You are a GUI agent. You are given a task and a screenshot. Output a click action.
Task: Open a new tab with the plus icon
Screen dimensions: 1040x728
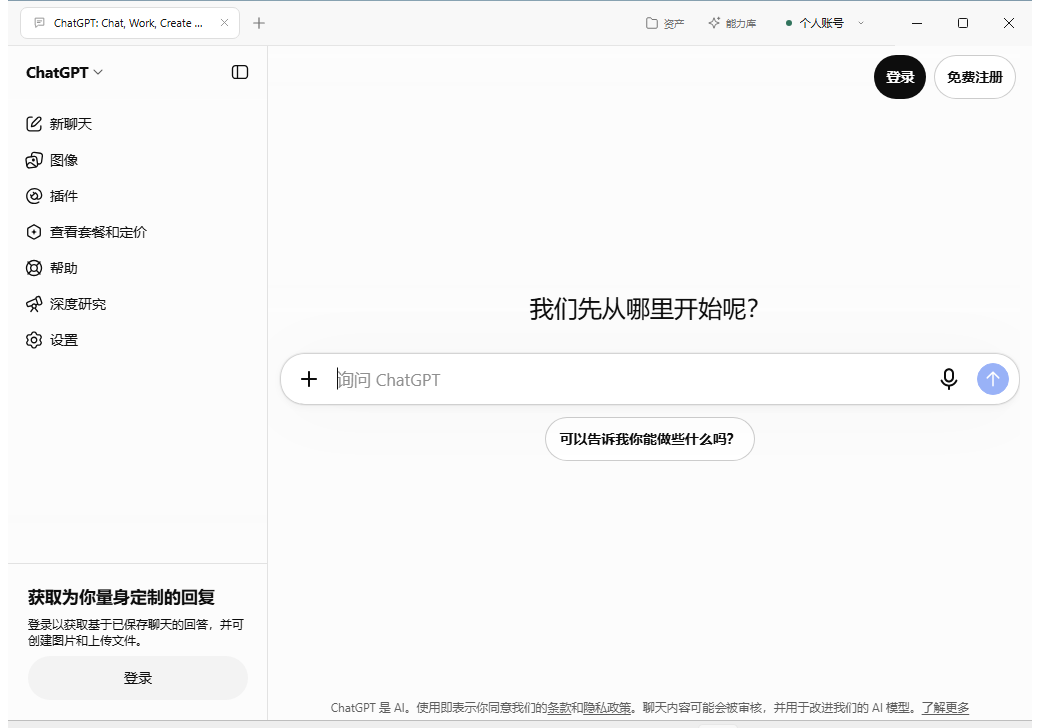(259, 23)
